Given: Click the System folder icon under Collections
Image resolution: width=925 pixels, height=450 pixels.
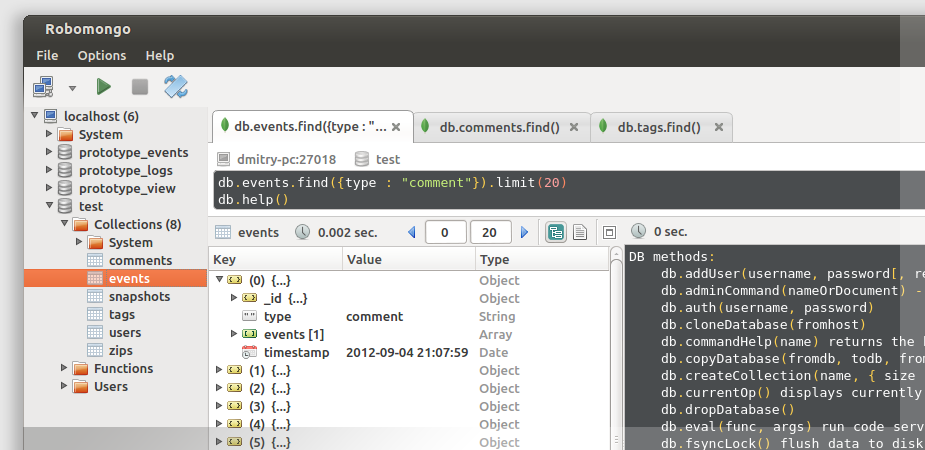Looking at the screenshot, I should 95,242.
